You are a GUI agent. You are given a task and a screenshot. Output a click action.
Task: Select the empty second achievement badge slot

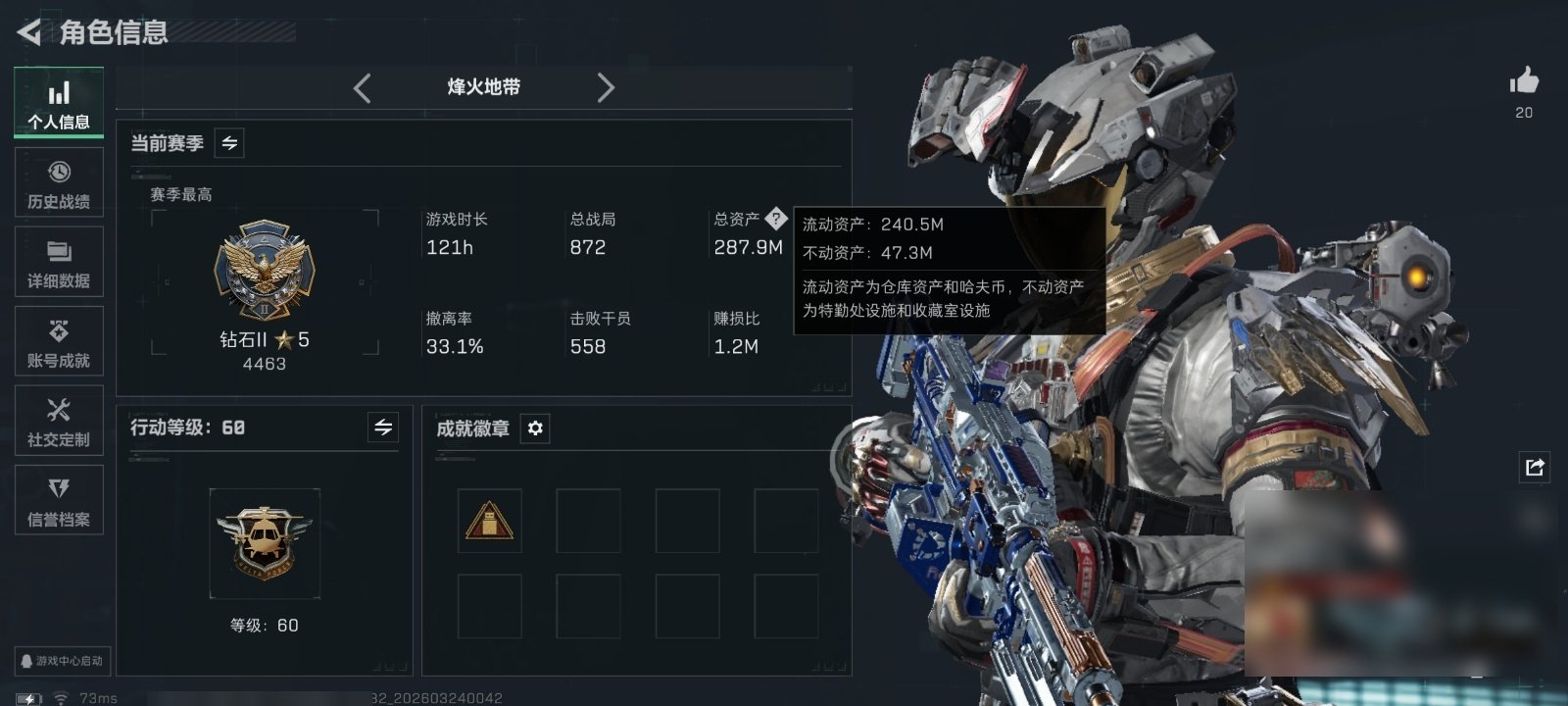point(588,521)
